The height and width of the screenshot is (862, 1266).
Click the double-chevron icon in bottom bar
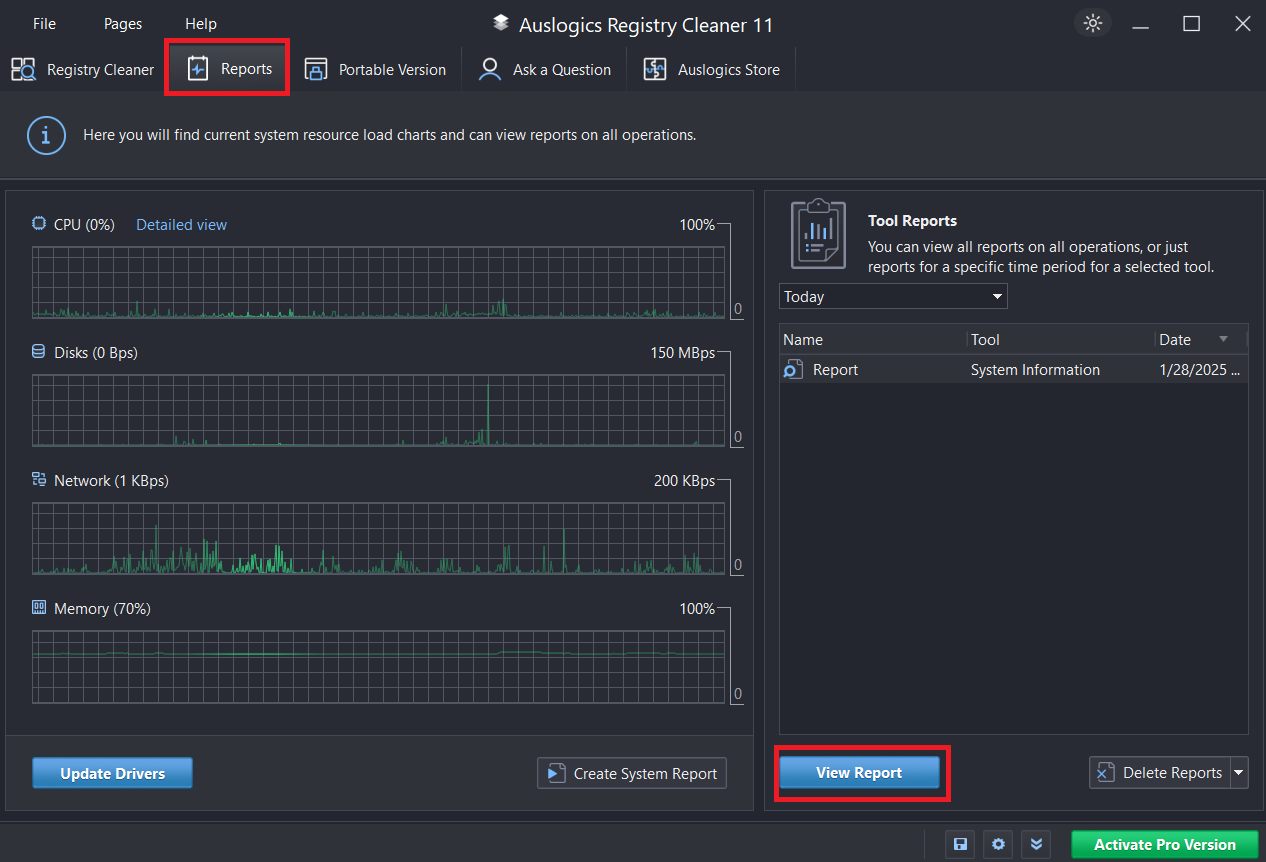1036,844
